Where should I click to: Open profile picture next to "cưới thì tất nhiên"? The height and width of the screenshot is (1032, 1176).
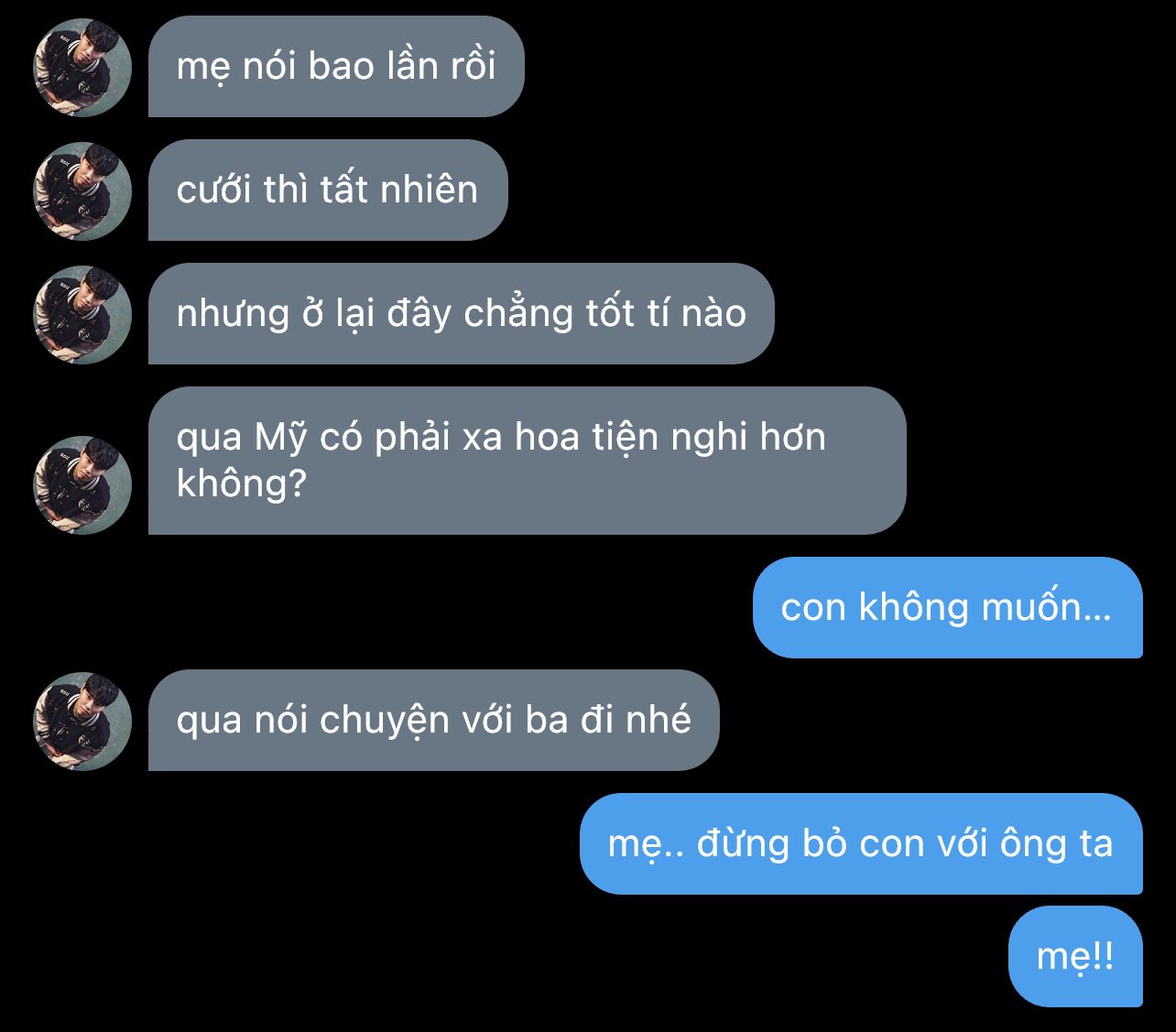[x=82, y=190]
